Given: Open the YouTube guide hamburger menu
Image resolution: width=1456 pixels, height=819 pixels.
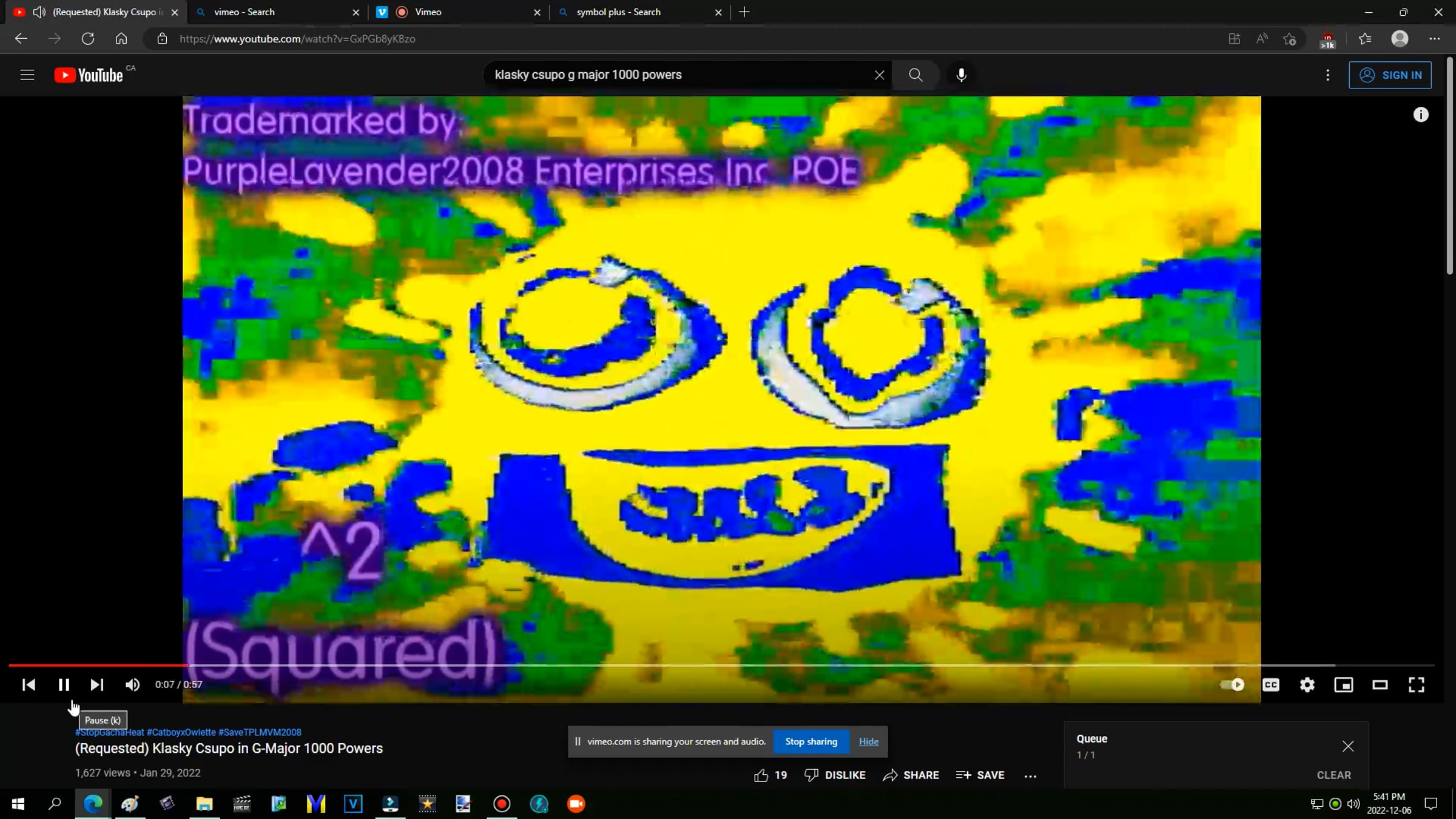Looking at the screenshot, I should pos(27,74).
